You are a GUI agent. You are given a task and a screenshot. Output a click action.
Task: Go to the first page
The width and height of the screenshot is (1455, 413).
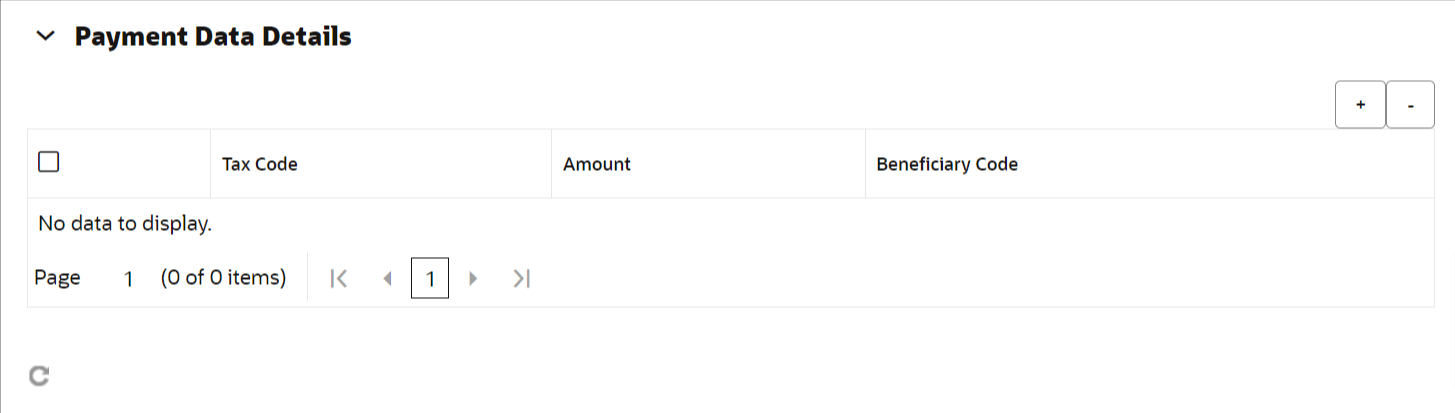[339, 279]
